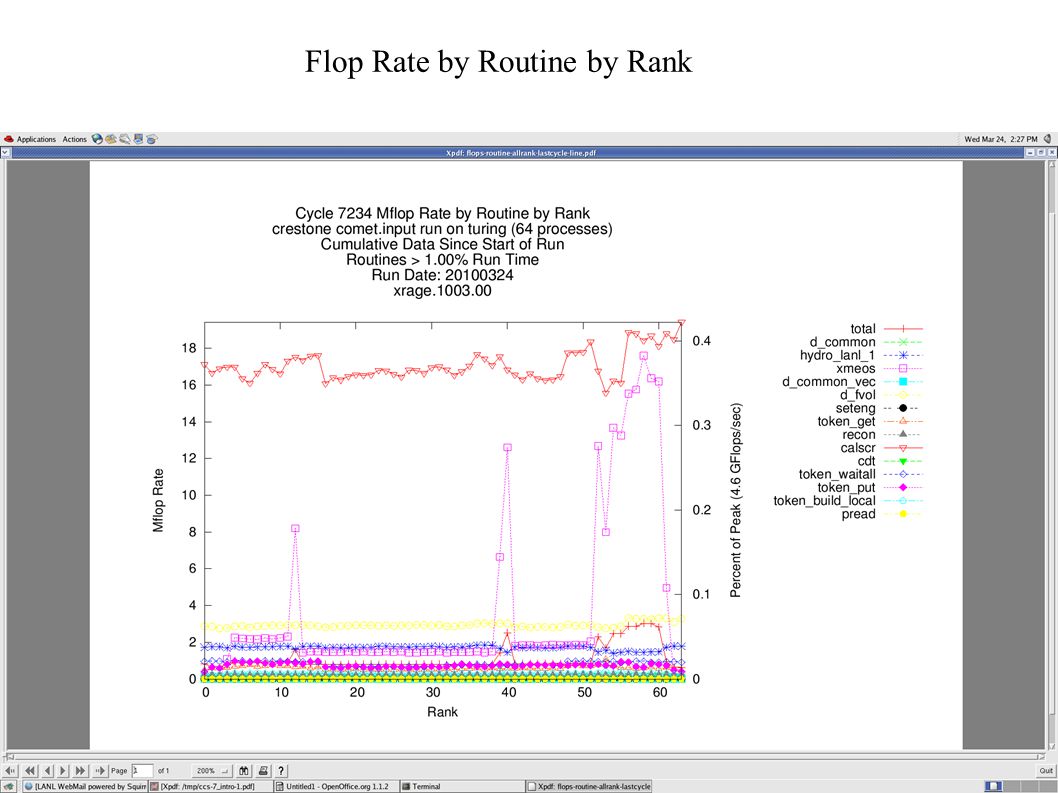Viewport: 1058px width, 793px height.
Task: Click 'Mflop Rate' y-axis label
Action: point(158,500)
